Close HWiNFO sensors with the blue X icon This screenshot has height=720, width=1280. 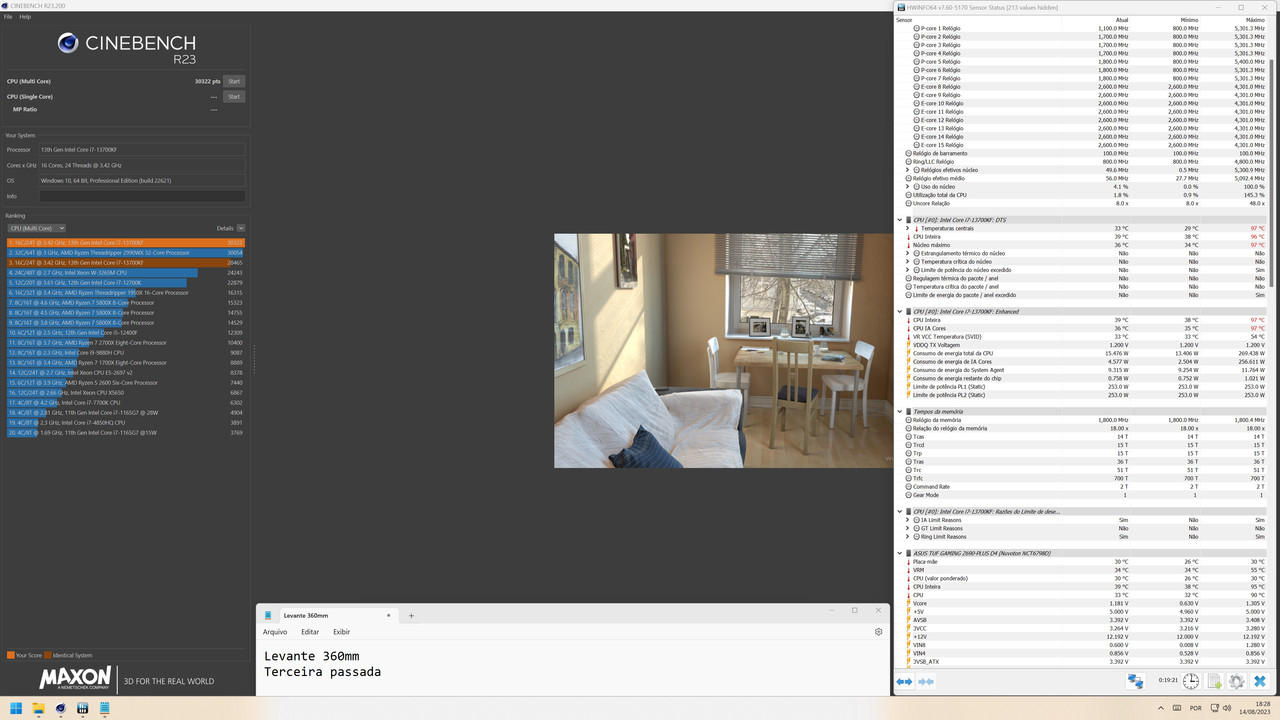1260,681
